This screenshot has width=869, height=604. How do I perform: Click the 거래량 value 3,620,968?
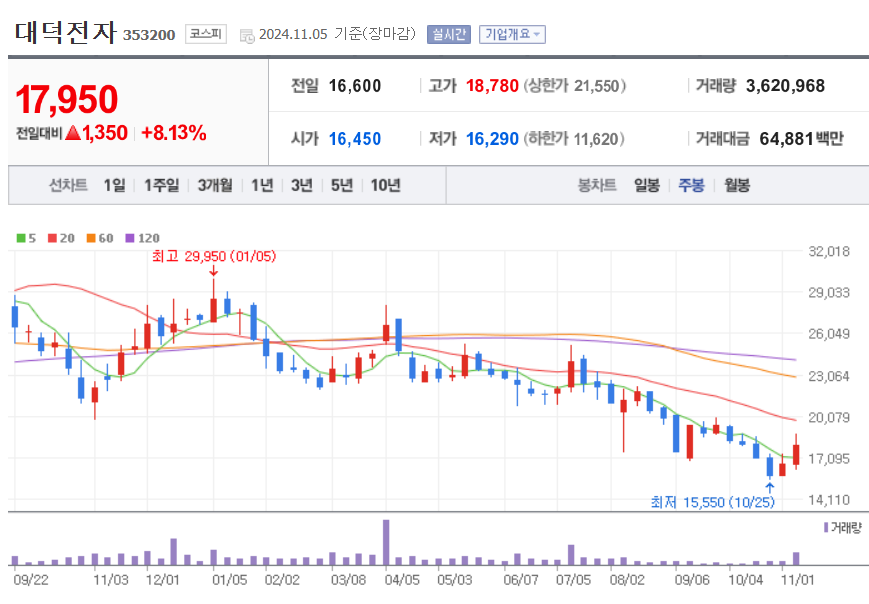tap(785, 86)
